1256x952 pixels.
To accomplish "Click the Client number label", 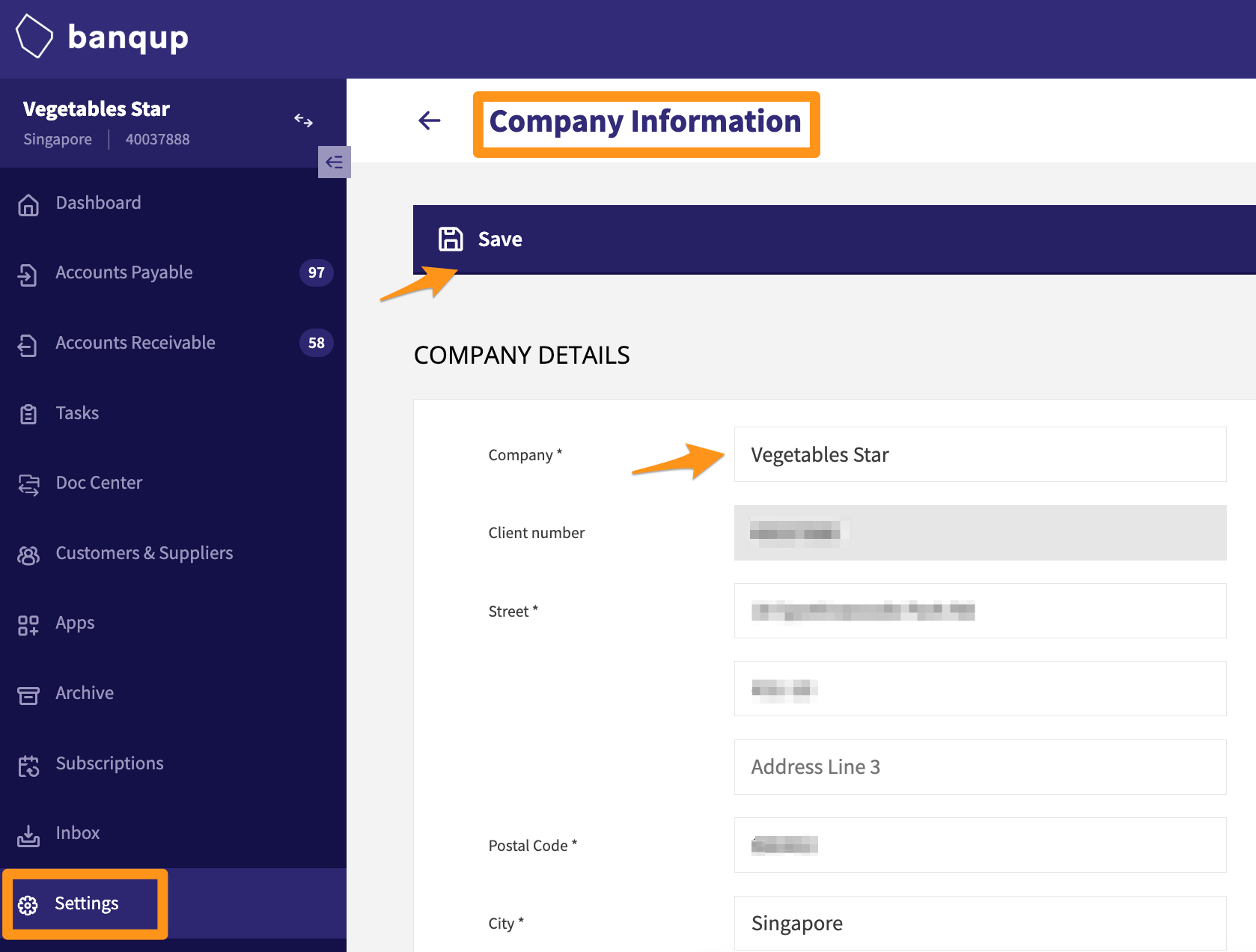I will (x=537, y=533).
